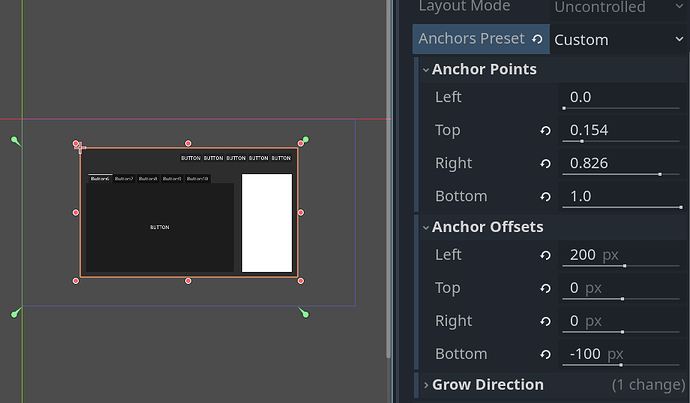Reset the Top anchor point value
The image size is (690, 403).
pyautogui.click(x=546, y=130)
